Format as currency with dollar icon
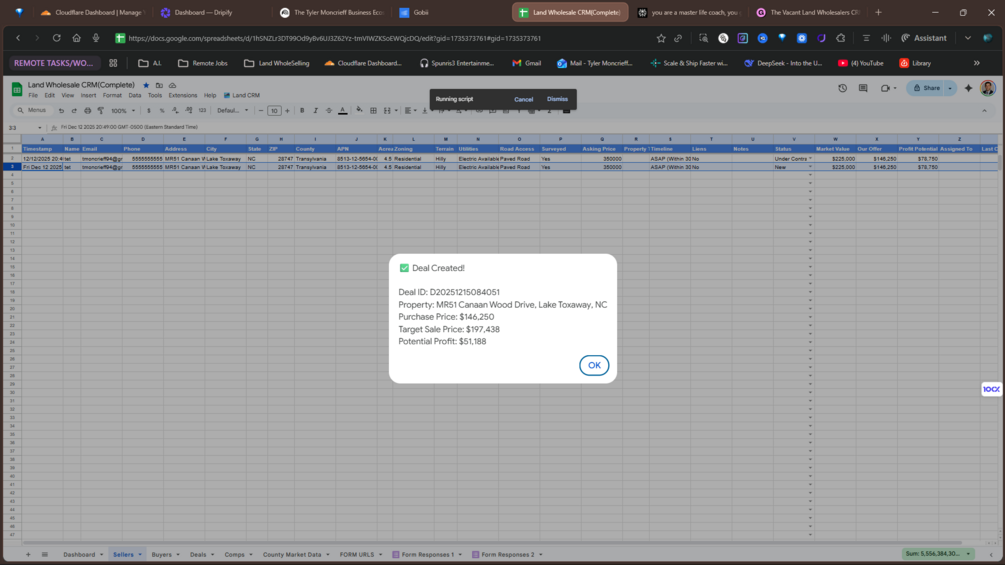The height and width of the screenshot is (565, 1005). tap(149, 111)
